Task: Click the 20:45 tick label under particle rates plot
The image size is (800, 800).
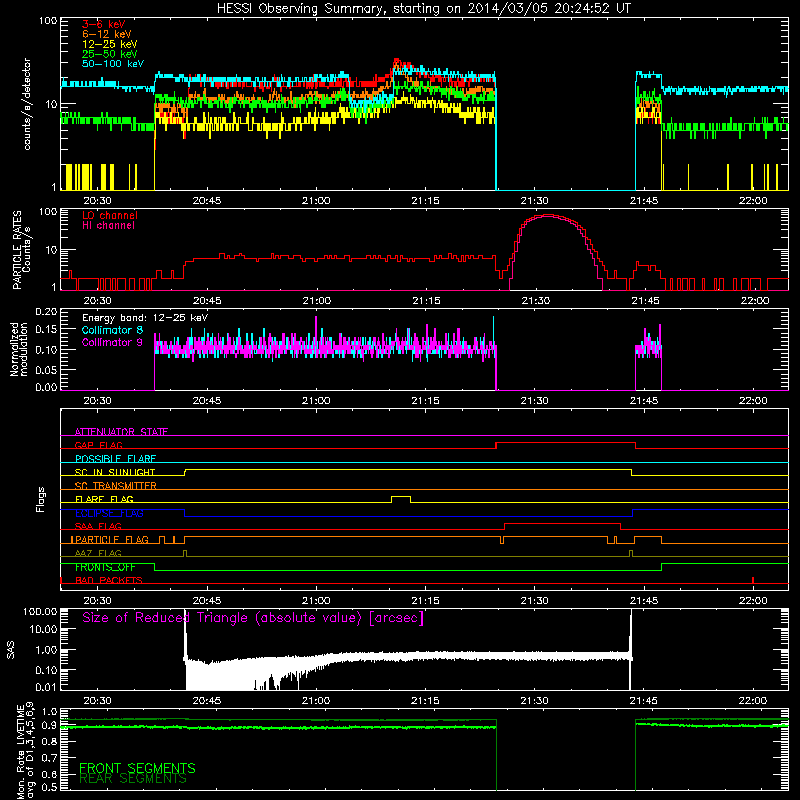Action: (x=207, y=301)
